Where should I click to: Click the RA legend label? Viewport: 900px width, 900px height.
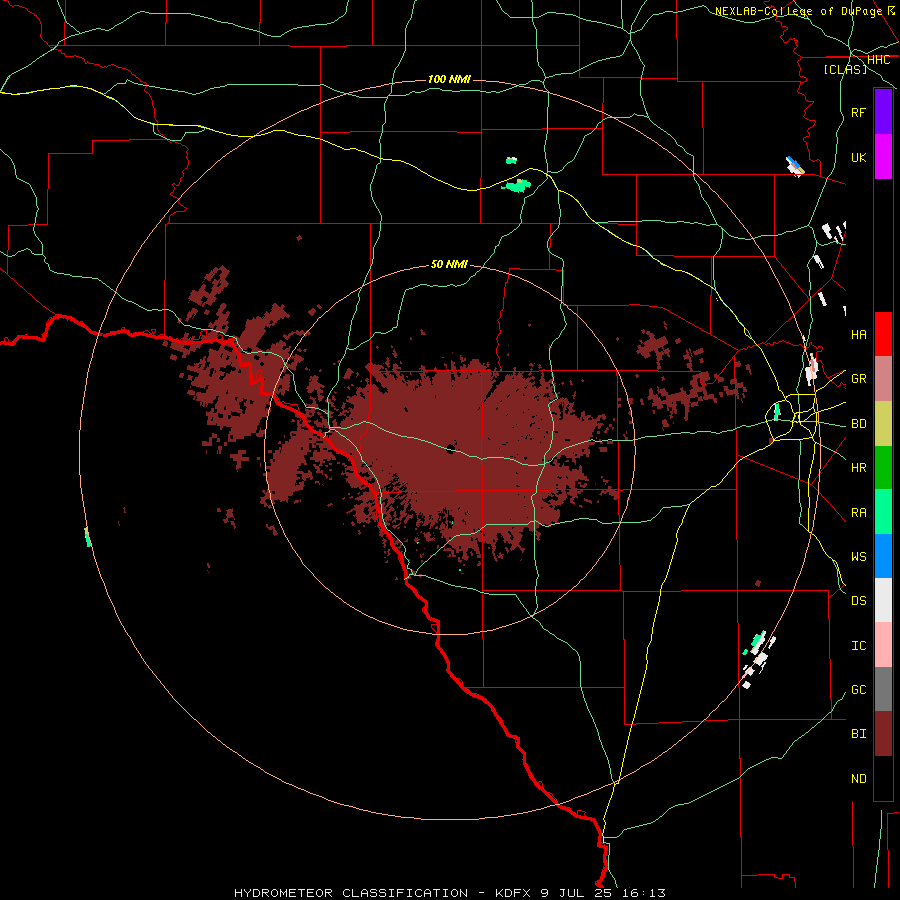pyautogui.click(x=858, y=512)
